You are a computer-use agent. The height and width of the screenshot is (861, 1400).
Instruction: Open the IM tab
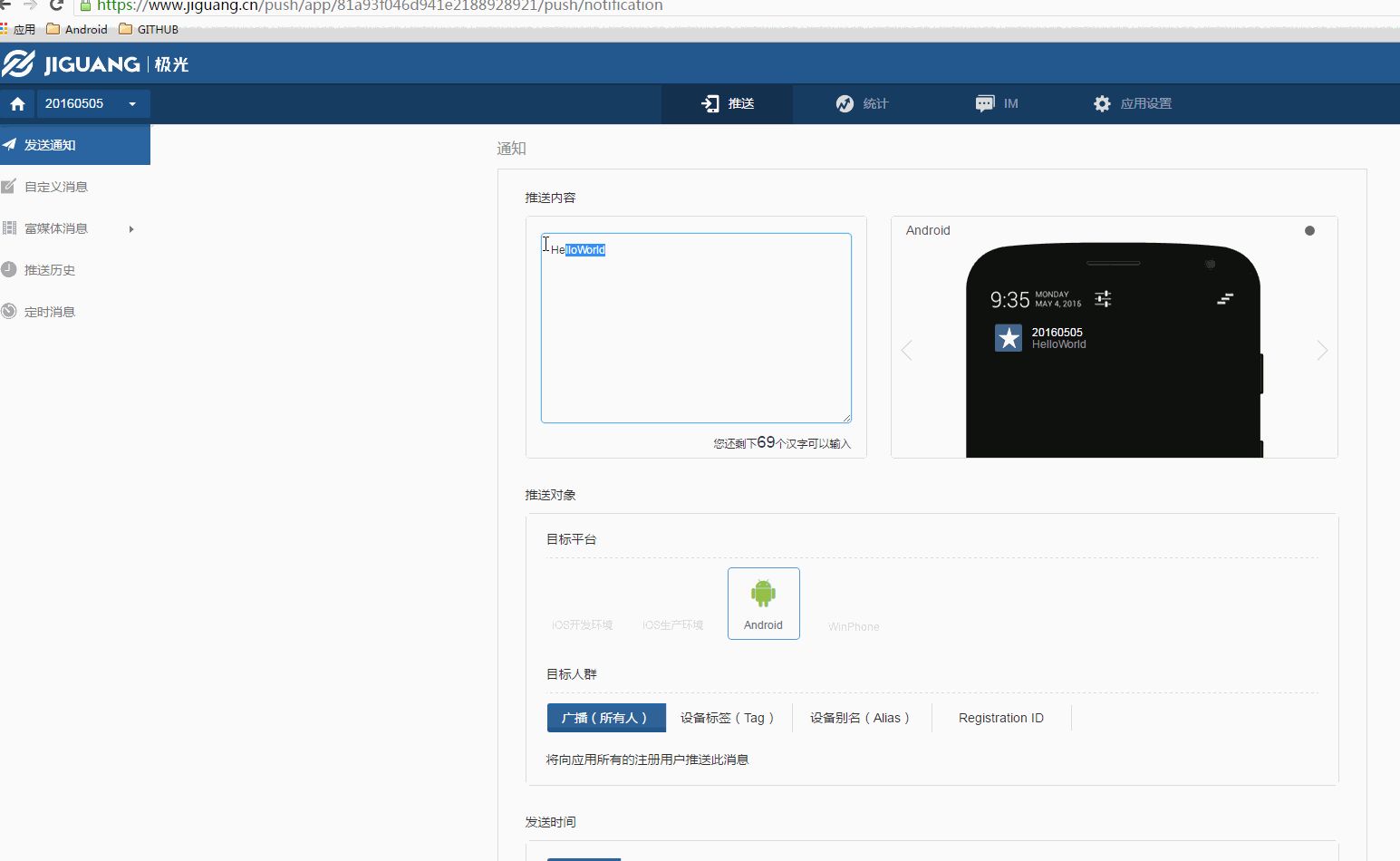click(x=997, y=104)
